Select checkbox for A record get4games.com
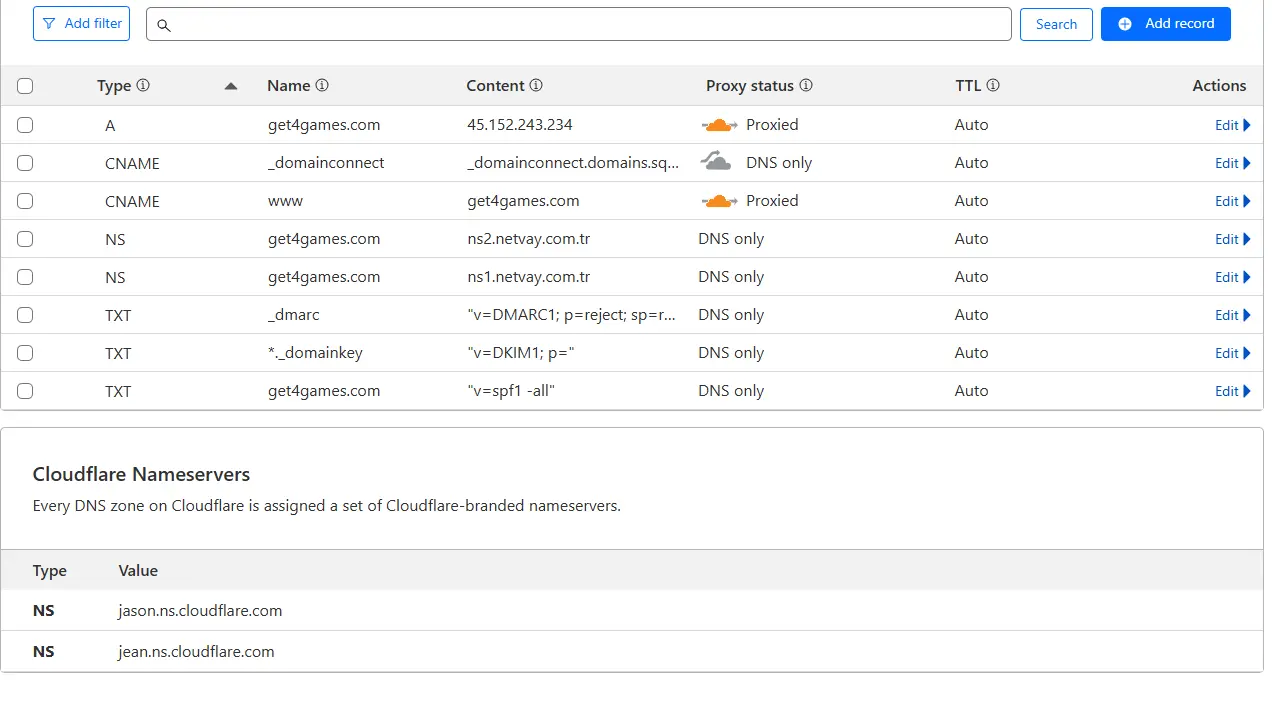 tap(25, 125)
